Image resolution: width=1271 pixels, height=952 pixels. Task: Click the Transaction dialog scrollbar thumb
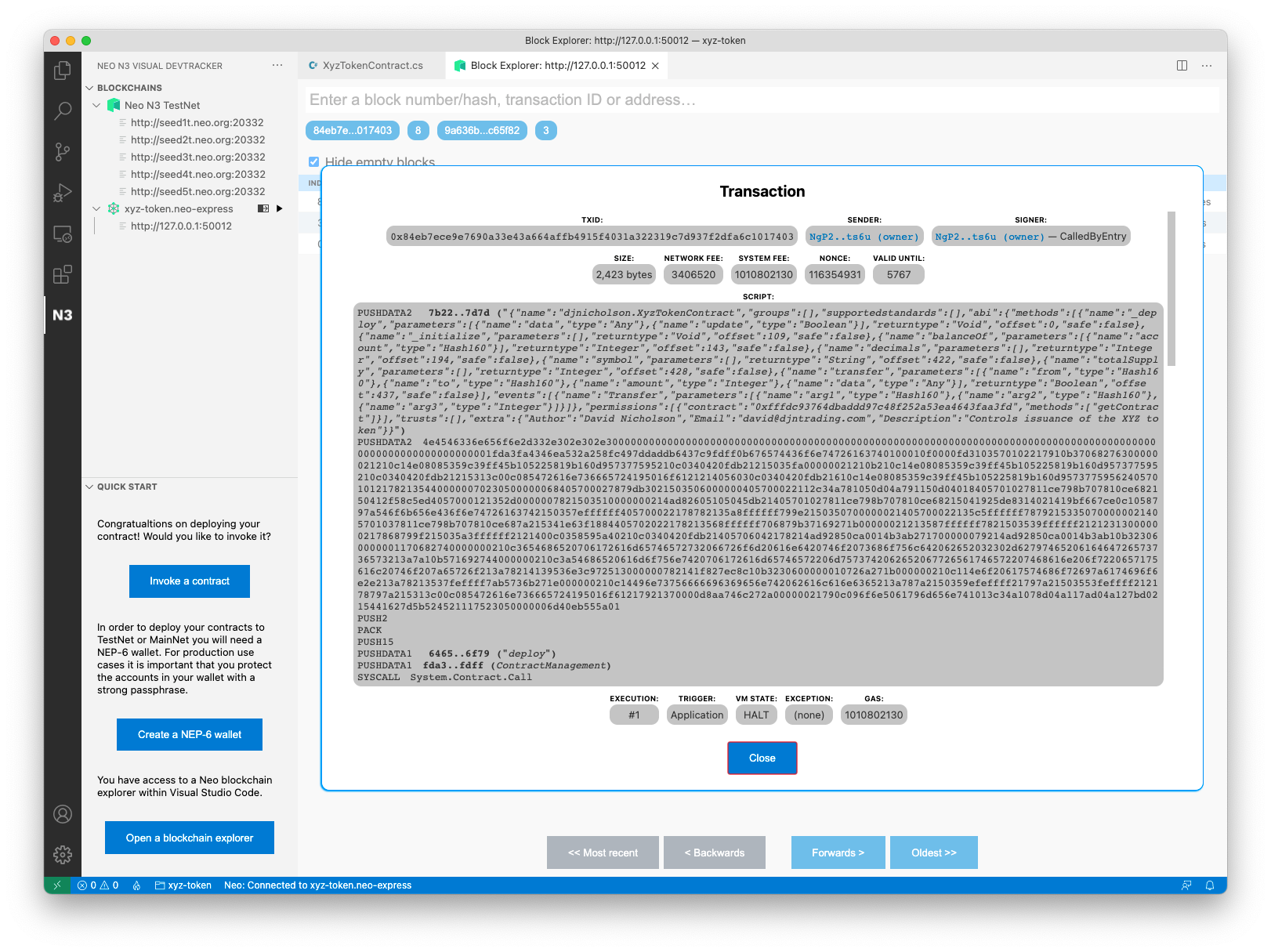click(x=1171, y=288)
